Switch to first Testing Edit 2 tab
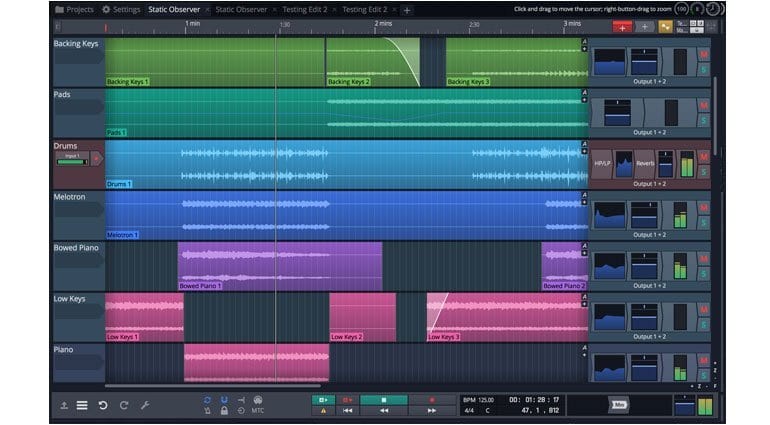The image size is (770, 425). (x=304, y=9)
